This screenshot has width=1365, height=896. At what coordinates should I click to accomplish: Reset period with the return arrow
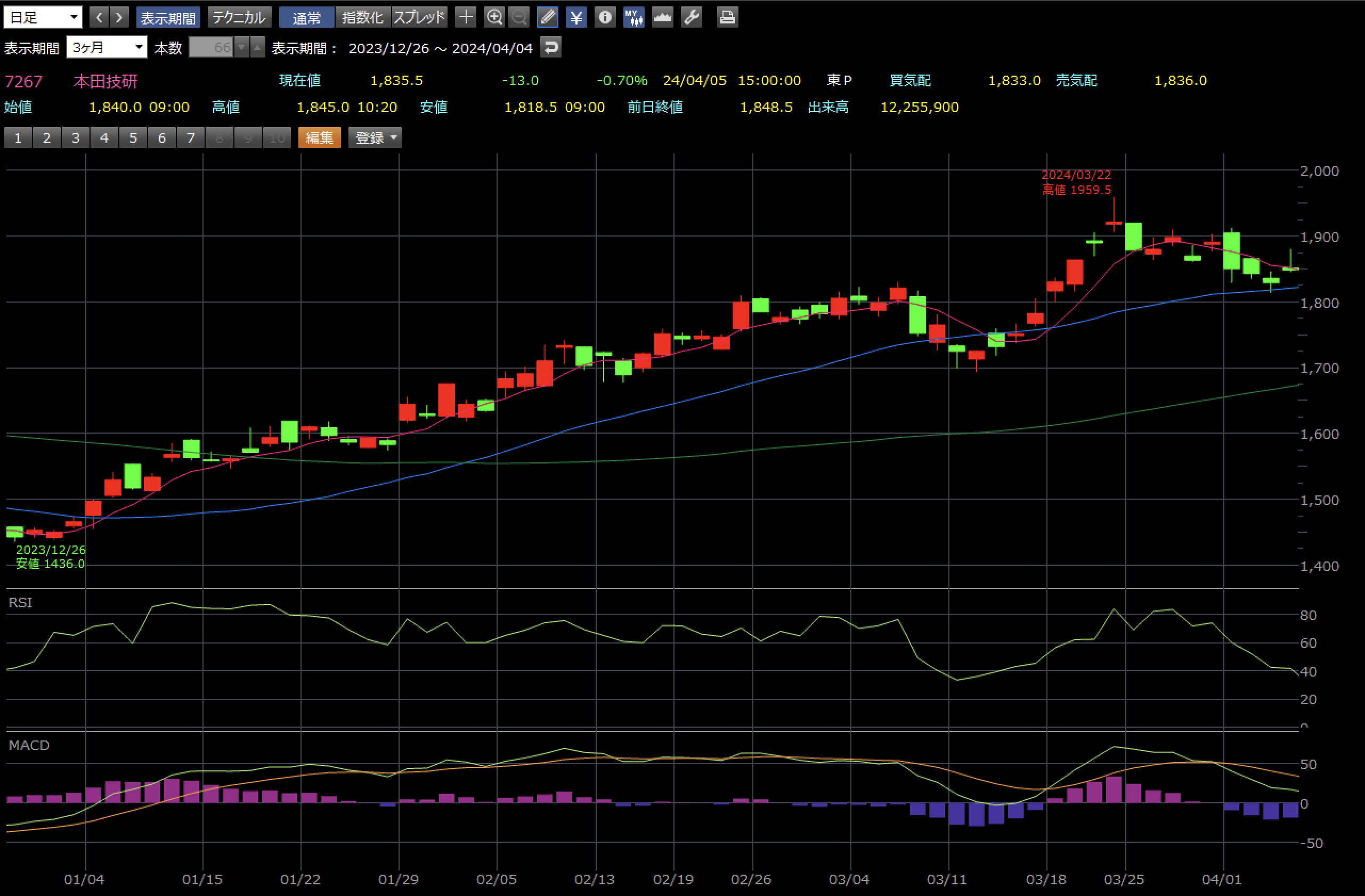pyautogui.click(x=550, y=47)
